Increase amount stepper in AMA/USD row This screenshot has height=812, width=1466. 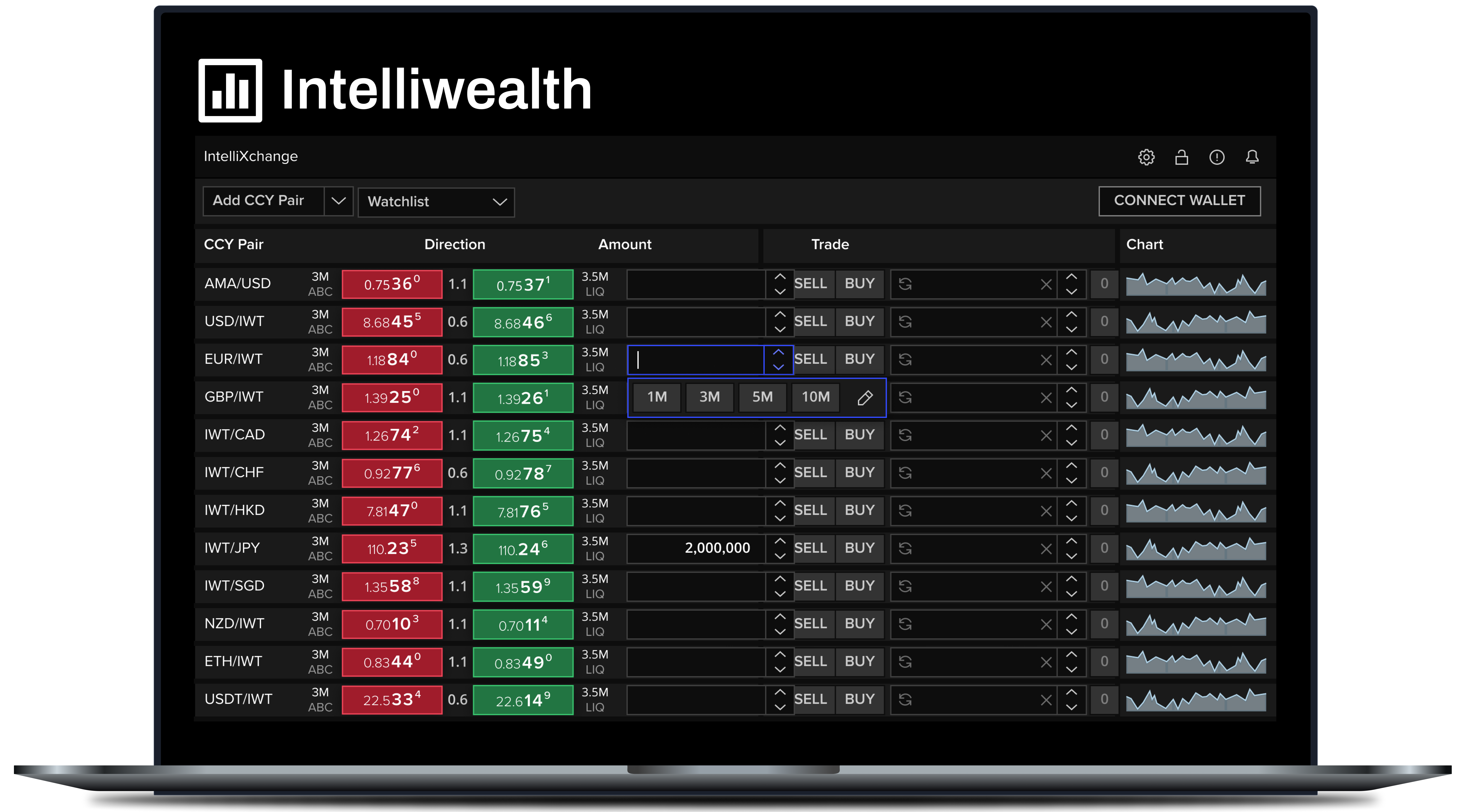tap(780, 276)
